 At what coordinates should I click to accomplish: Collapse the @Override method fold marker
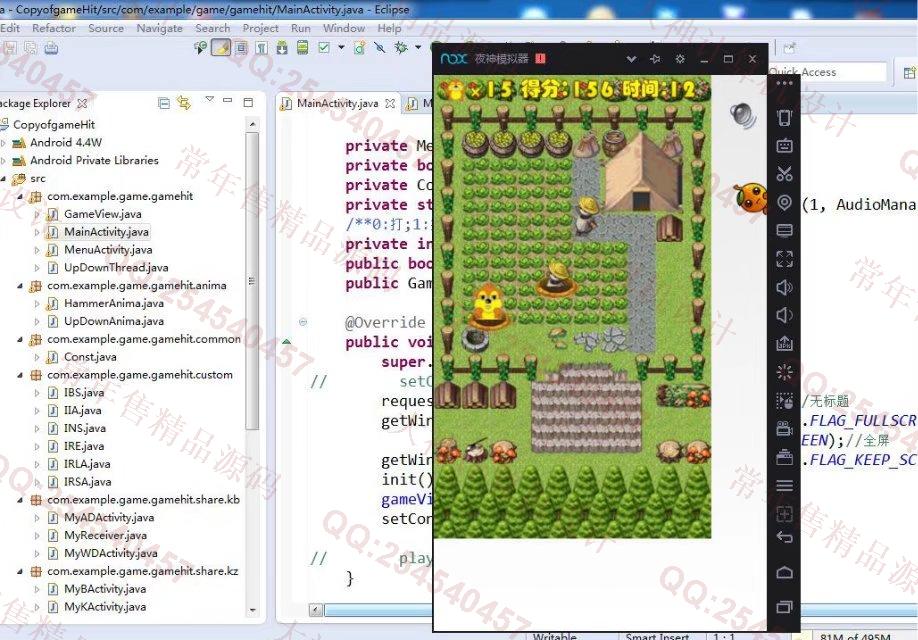pos(303,322)
